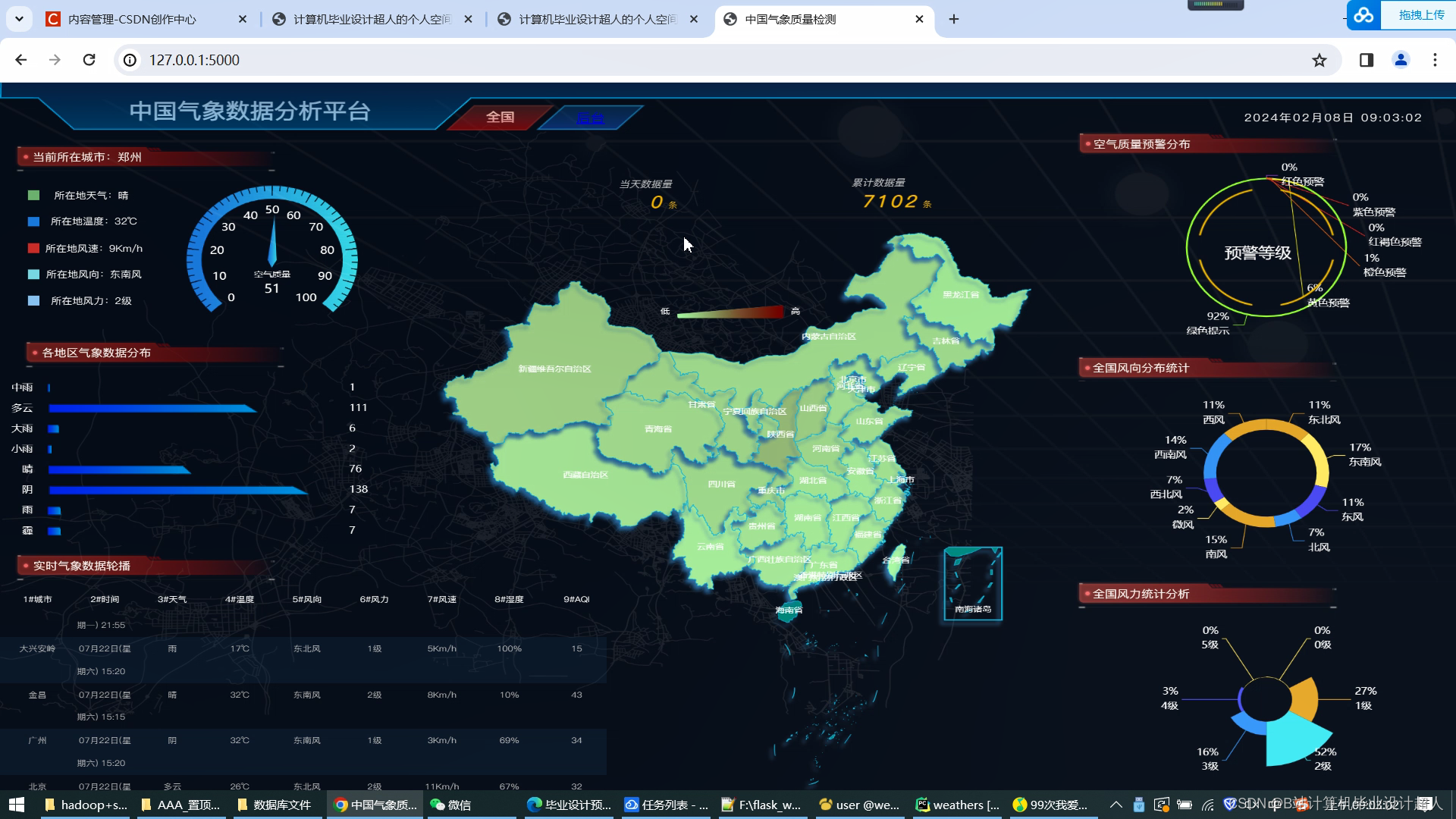The height and width of the screenshot is (819, 1456).
Task: Select the 全国 dashboard tab
Action: [x=500, y=117]
